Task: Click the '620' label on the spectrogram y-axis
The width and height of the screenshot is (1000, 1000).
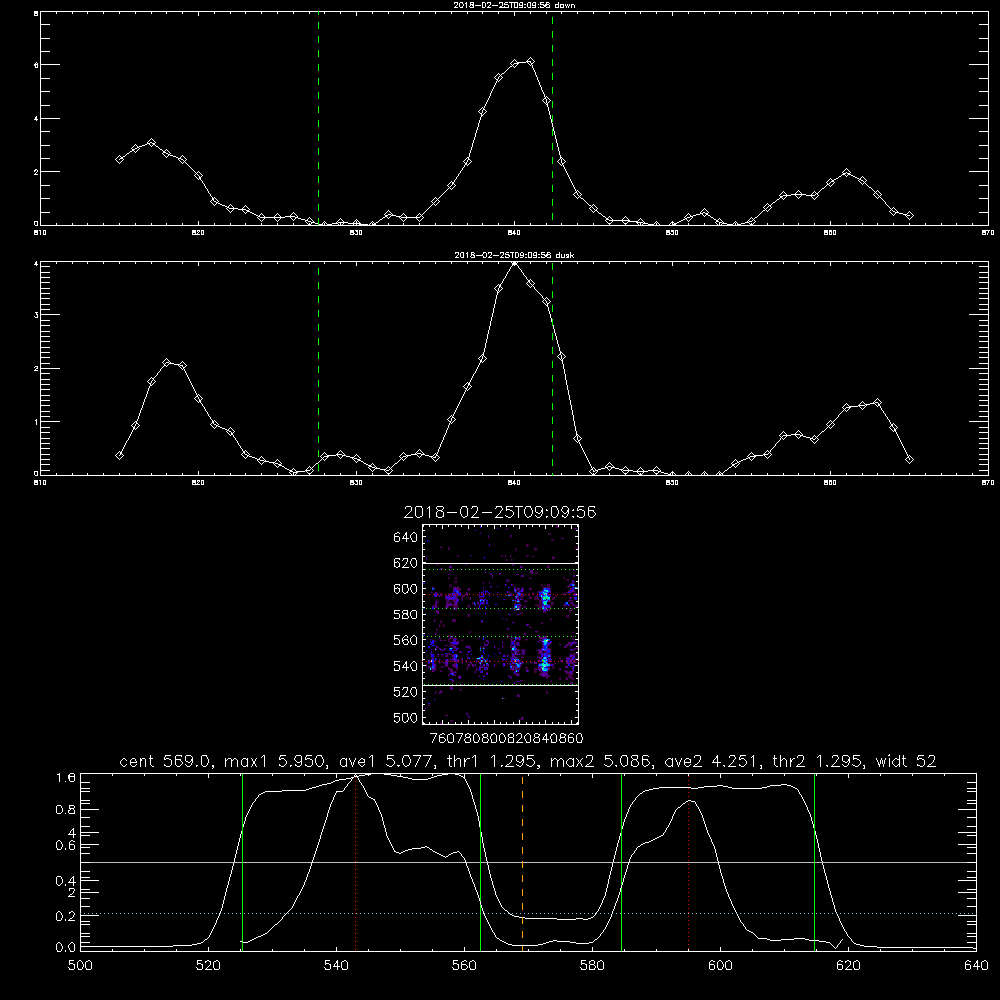Action: tap(406, 563)
